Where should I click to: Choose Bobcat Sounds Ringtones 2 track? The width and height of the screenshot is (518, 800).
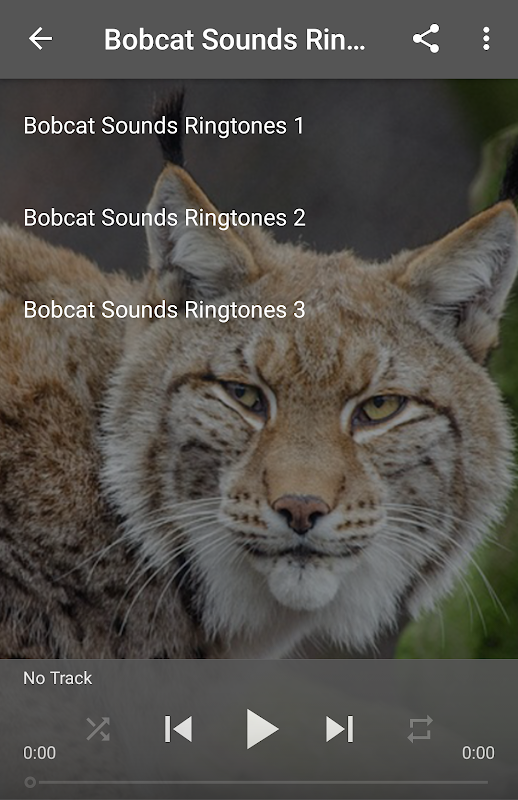point(259,218)
